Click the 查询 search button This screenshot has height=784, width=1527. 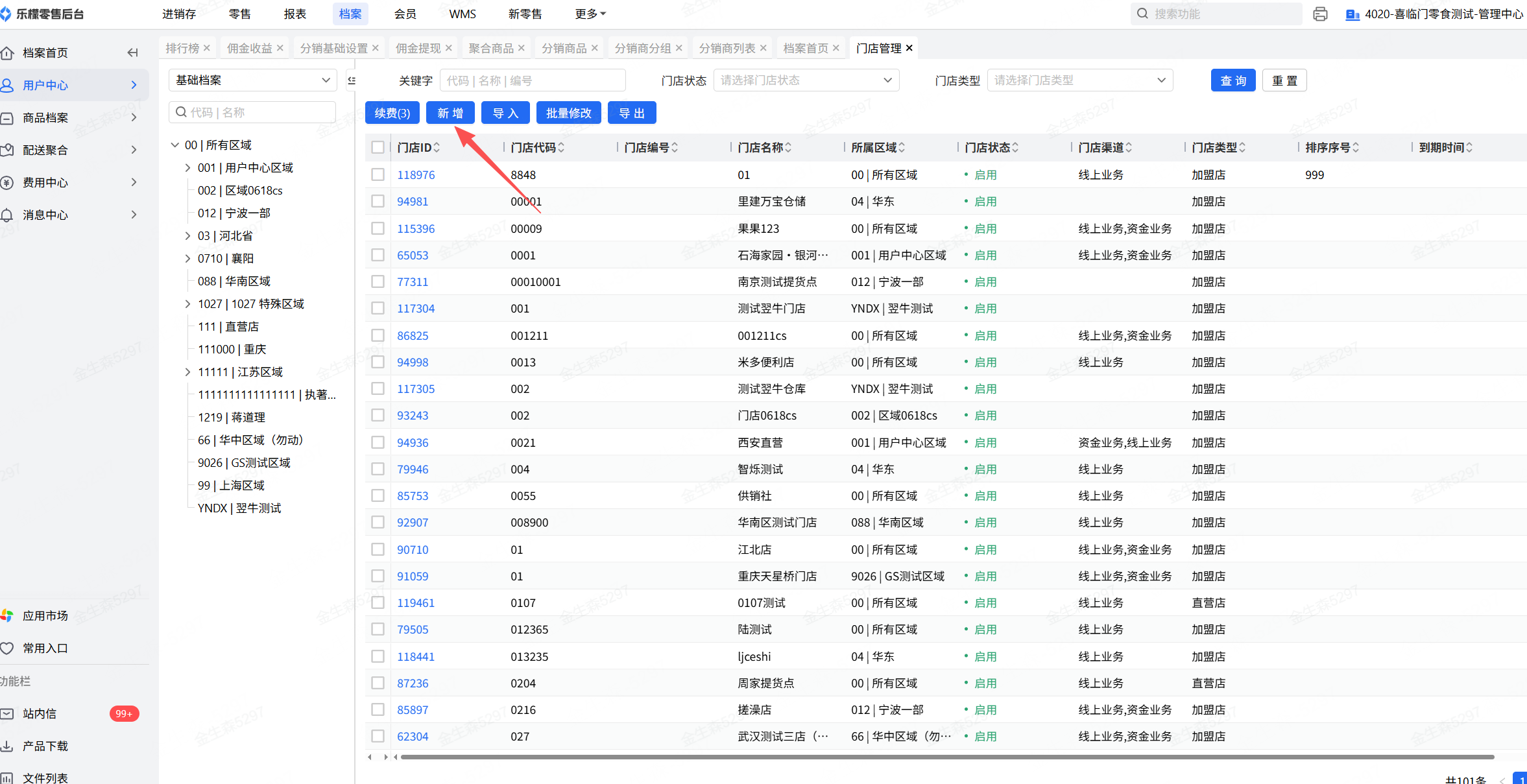[1232, 80]
